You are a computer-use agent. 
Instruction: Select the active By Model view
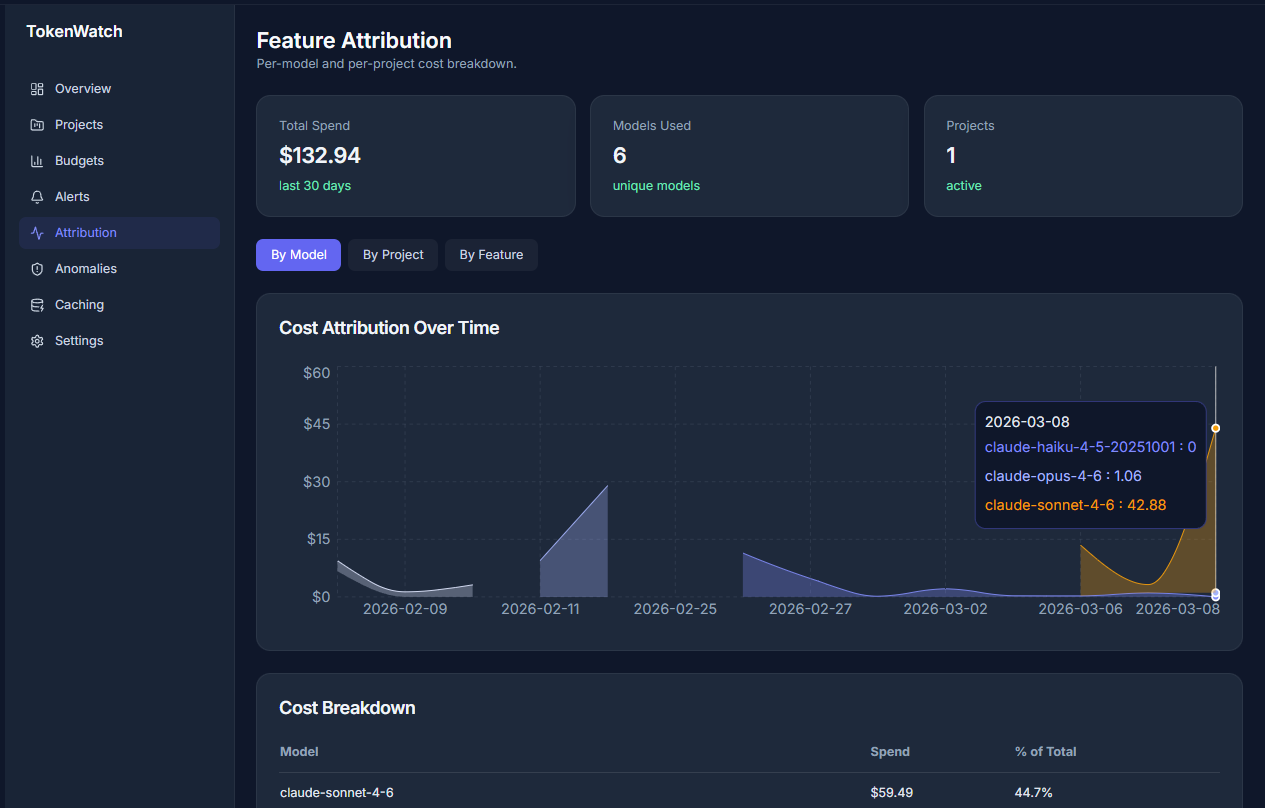tap(298, 254)
